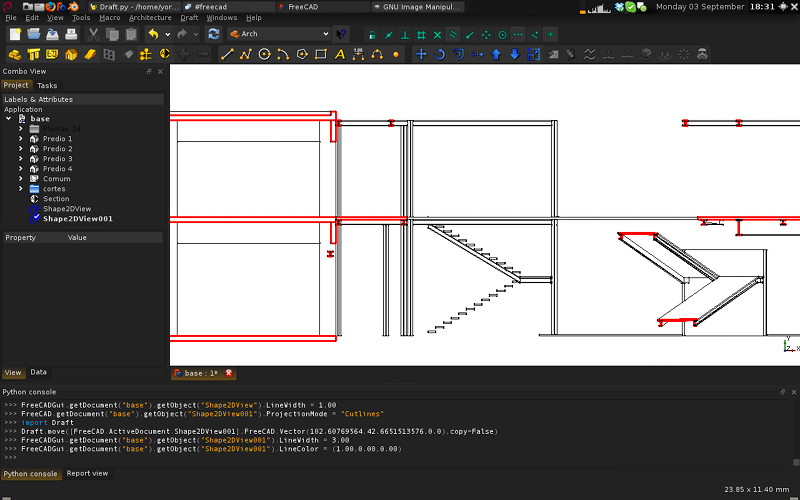Expand the cortes folder node

[21, 189]
